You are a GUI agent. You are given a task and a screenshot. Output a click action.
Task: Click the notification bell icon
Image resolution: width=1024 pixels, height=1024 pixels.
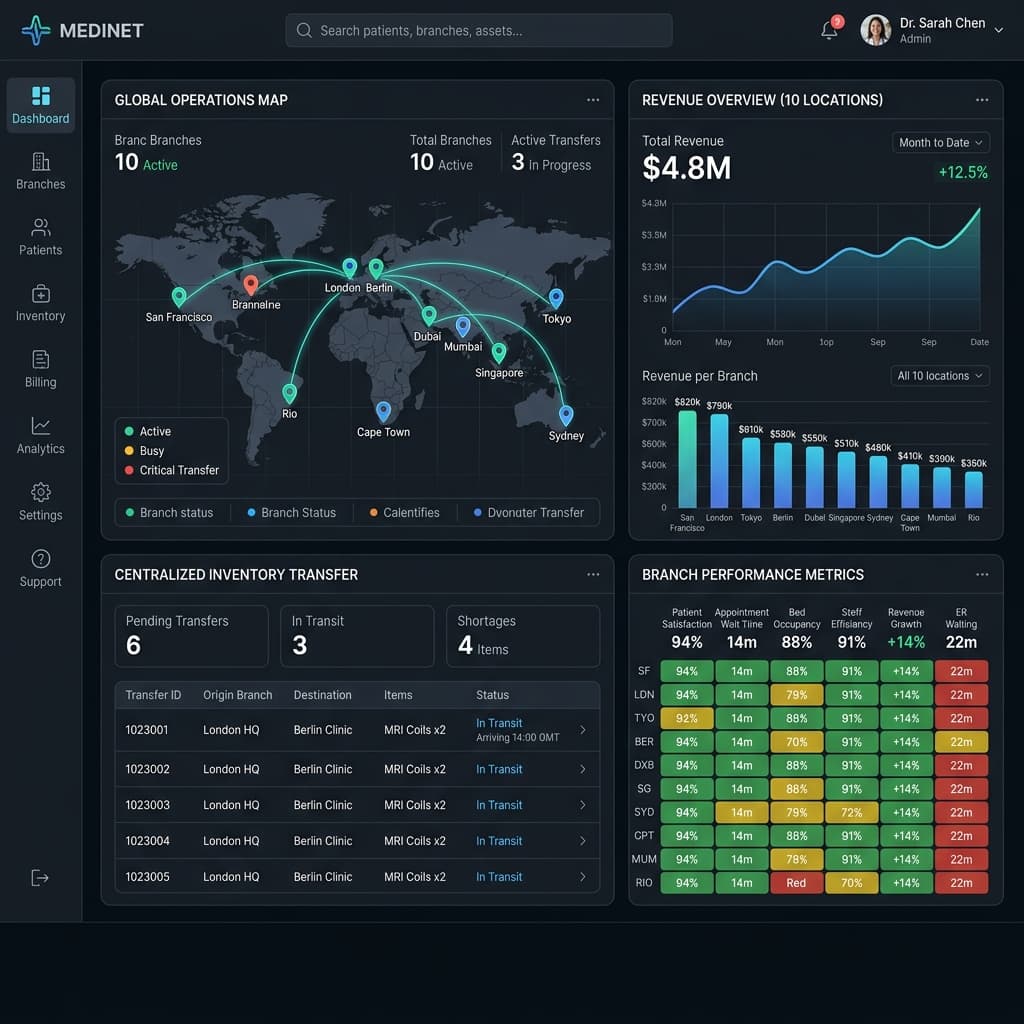tap(829, 30)
